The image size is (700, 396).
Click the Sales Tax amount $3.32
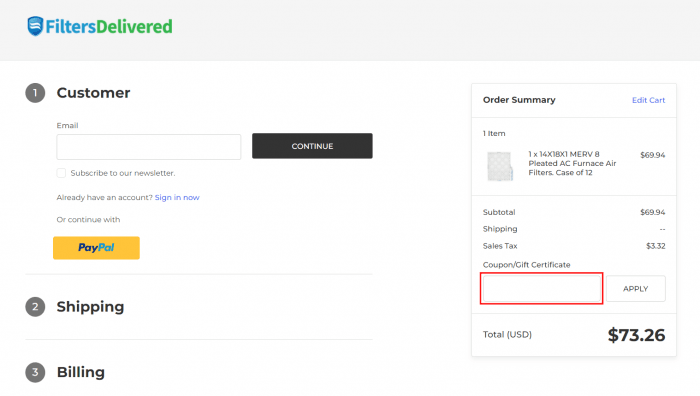(655, 246)
